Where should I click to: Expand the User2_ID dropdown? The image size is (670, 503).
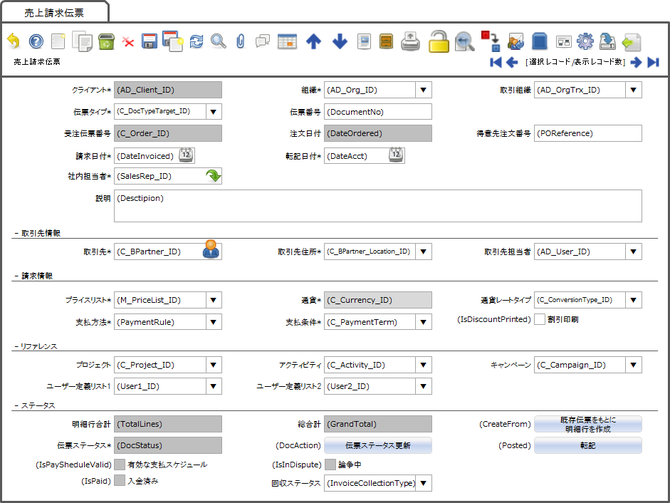(x=423, y=386)
